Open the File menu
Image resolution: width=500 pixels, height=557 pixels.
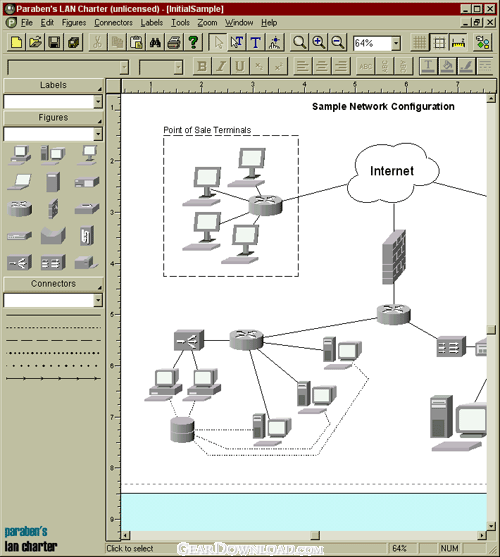coord(27,23)
